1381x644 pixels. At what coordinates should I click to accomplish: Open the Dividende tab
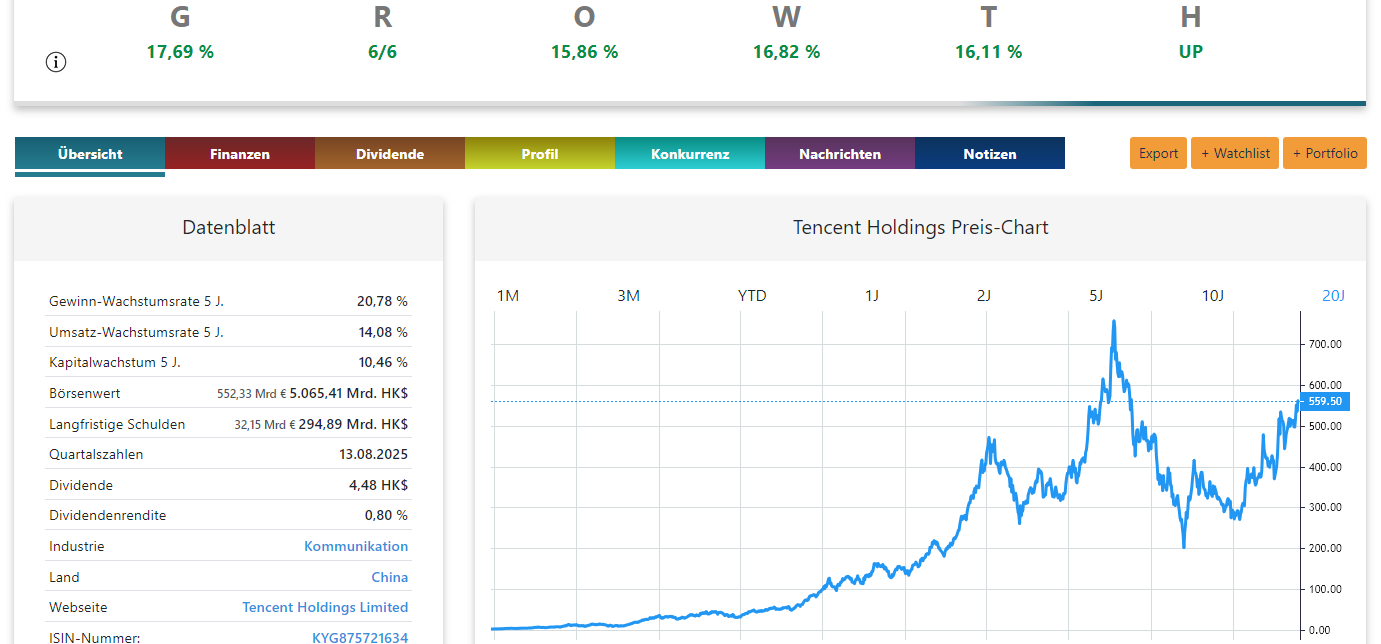390,154
